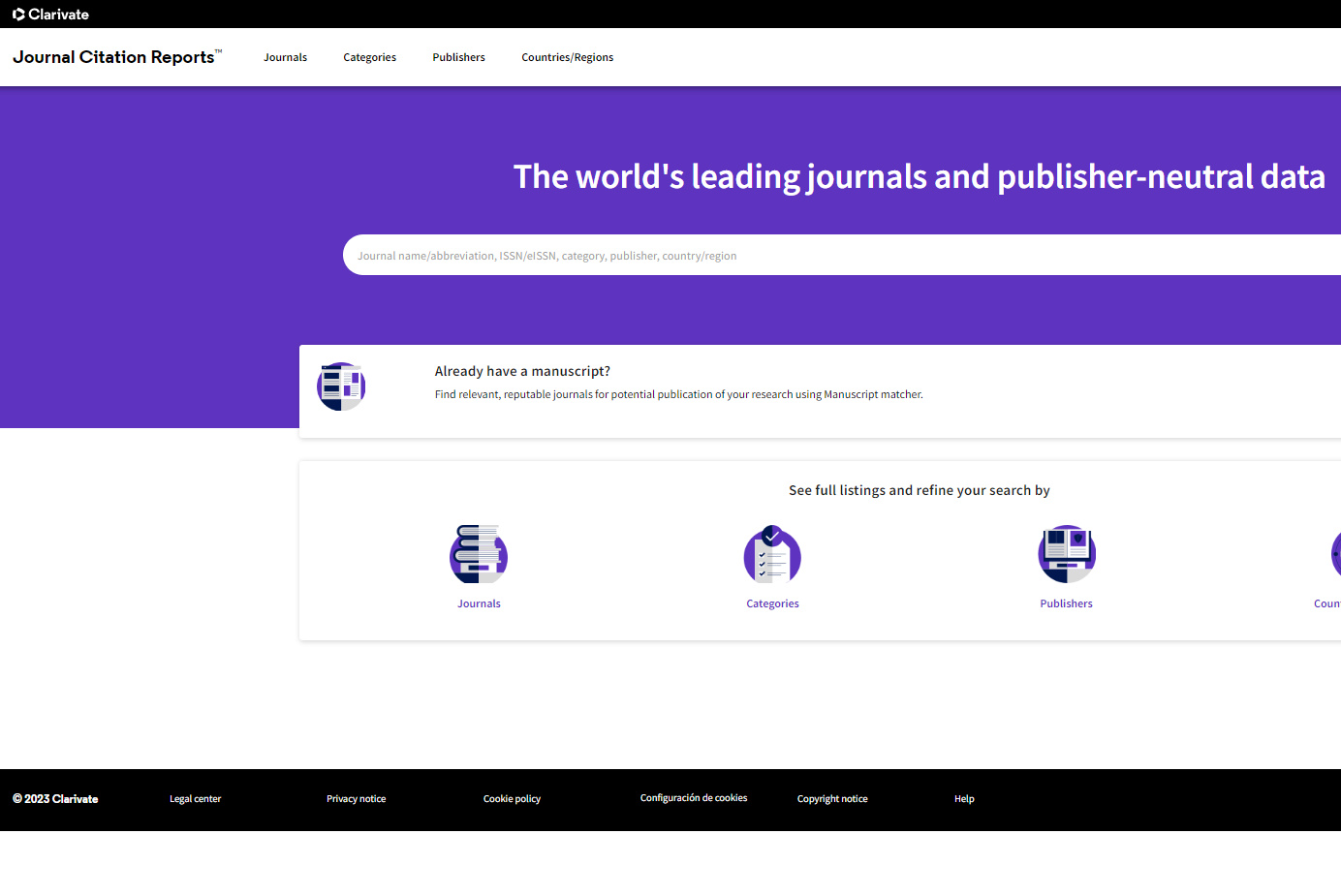Open Journals in the top navigation
The width and height of the screenshot is (1341, 896).
(285, 57)
